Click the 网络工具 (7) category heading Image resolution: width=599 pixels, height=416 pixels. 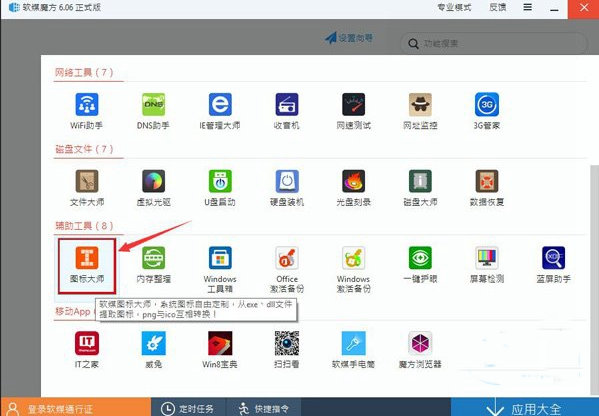(84, 73)
